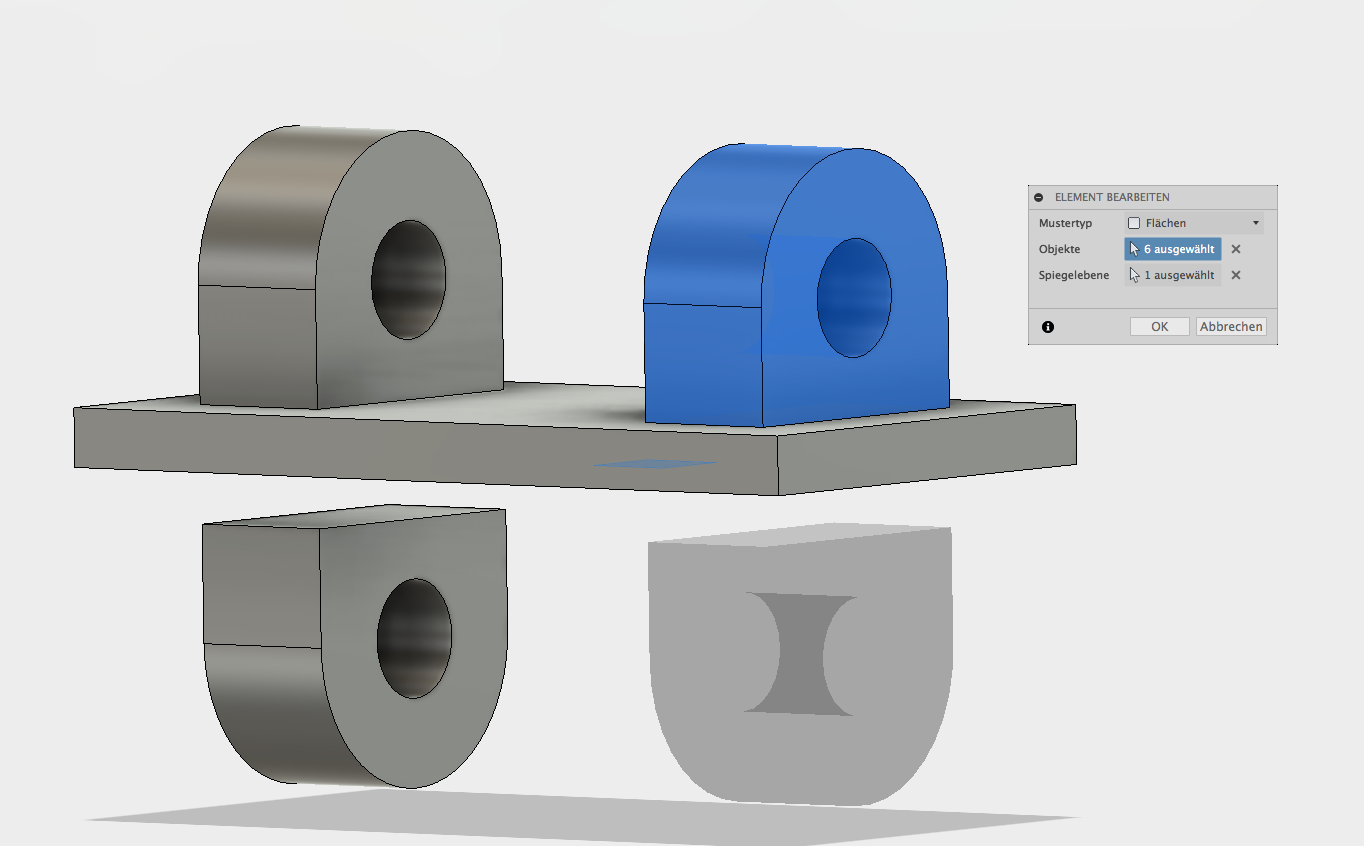Screen dimensions: 1364x846
Task: Activate the Objekte selector showing 6 ausgewählt
Action: [x=1172, y=249]
